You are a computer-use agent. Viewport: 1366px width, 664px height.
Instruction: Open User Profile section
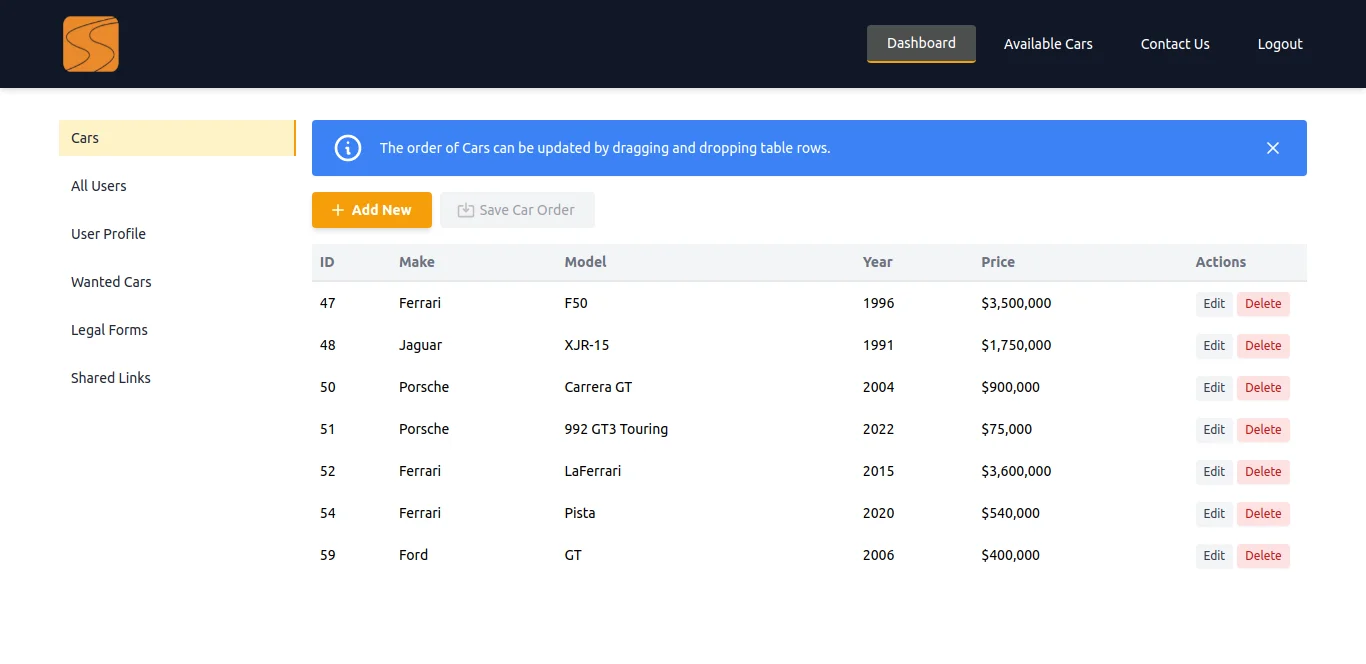pos(177,234)
